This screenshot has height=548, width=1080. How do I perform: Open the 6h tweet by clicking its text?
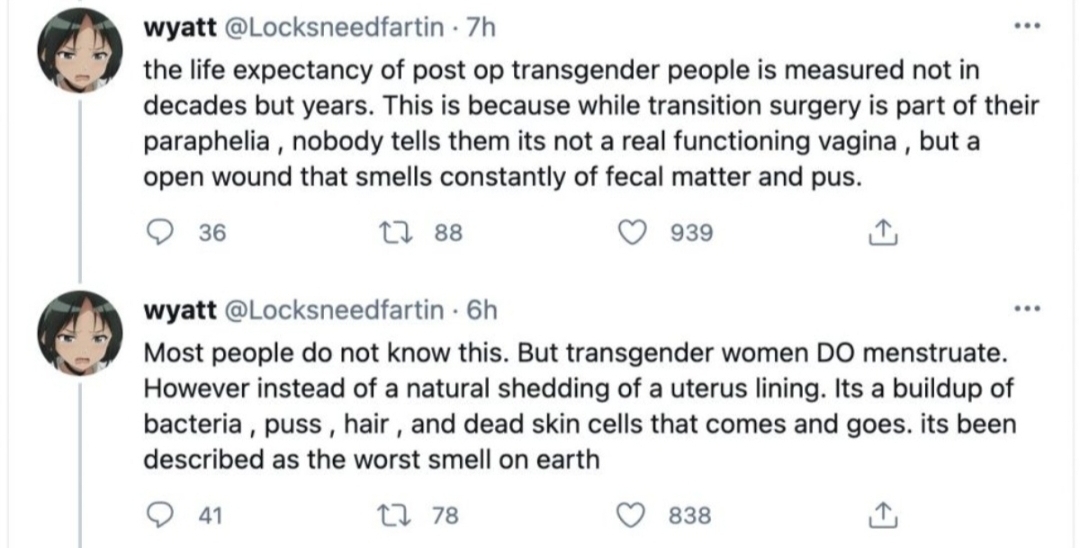click(560, 407)
